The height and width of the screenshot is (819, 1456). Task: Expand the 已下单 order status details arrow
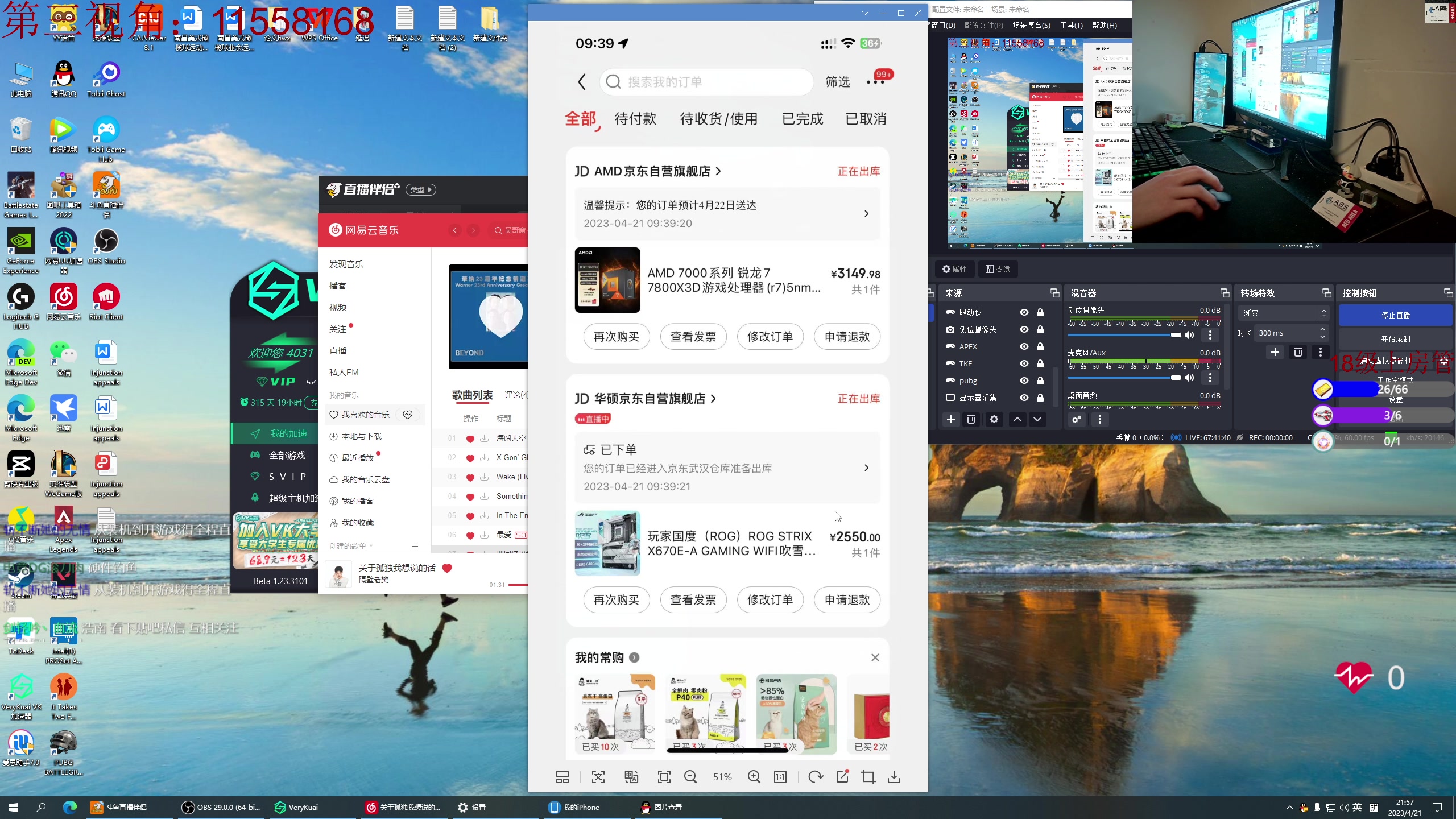coord(866,468)
